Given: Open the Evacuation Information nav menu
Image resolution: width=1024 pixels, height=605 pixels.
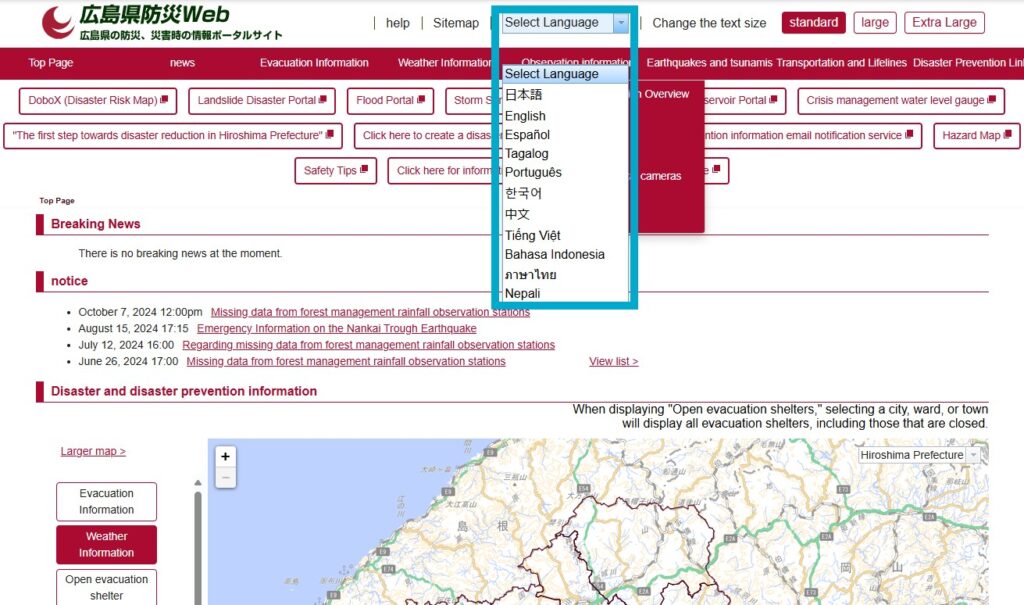Looking at the screenshot, I should click(x=314, y=63).
